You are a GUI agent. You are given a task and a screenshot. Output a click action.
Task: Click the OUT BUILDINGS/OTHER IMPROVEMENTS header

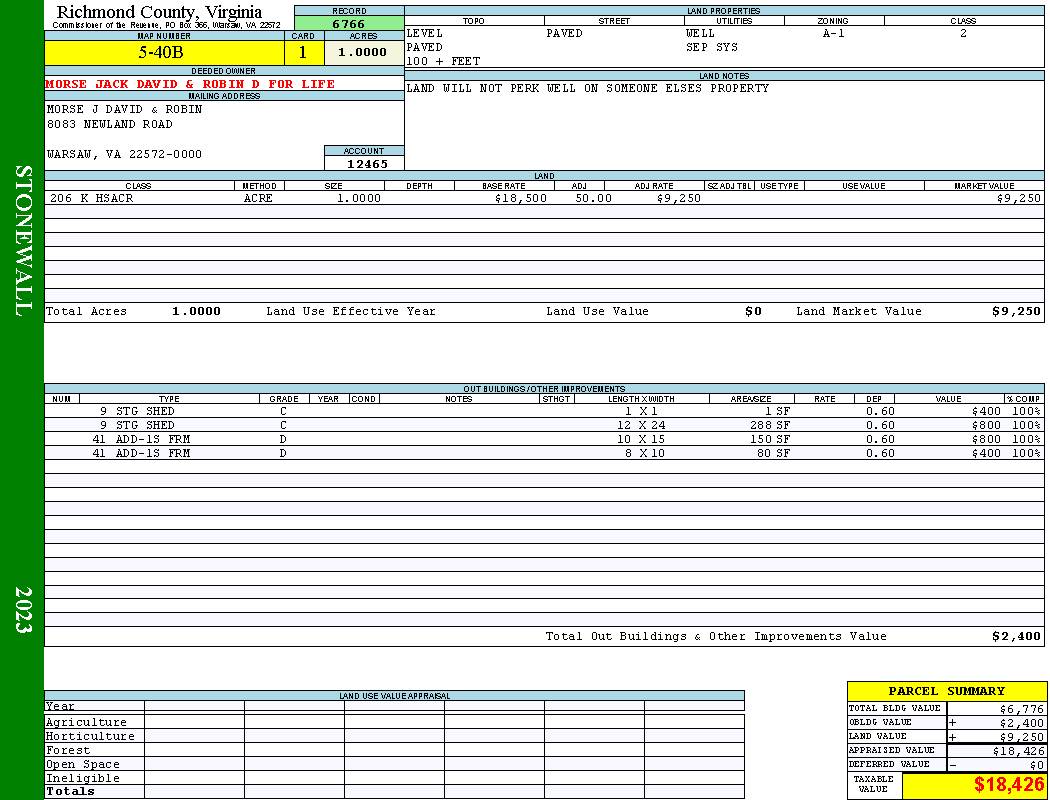coord(544,389)
